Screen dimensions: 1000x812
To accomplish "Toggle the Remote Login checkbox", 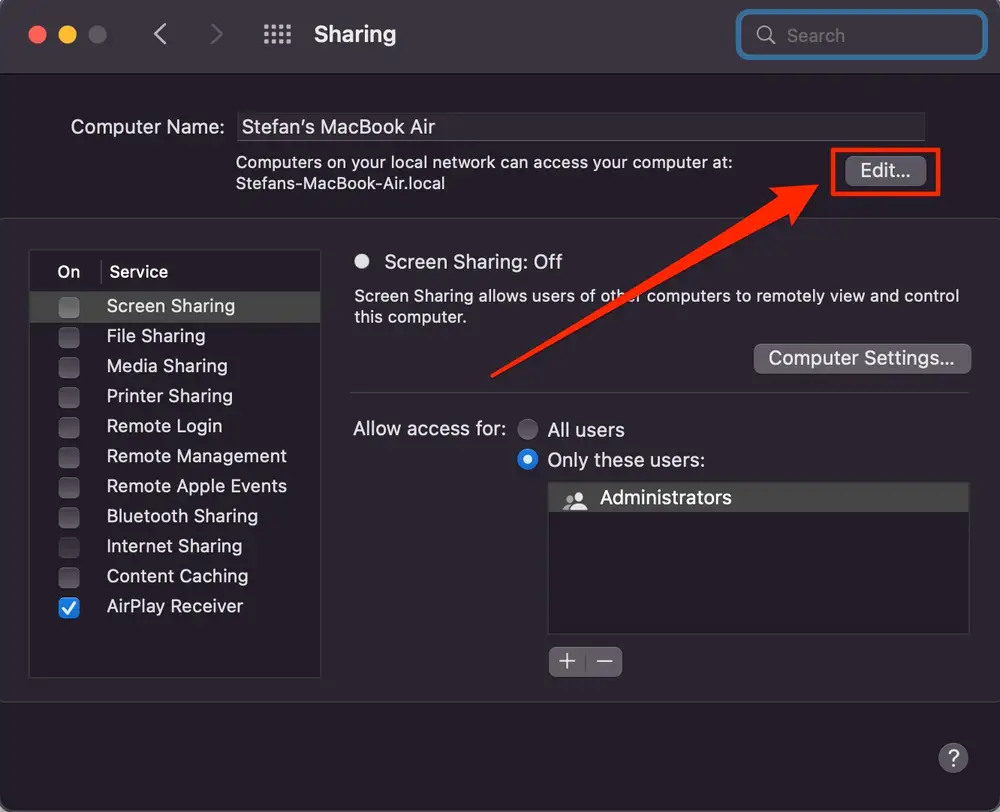I will 69,427.
